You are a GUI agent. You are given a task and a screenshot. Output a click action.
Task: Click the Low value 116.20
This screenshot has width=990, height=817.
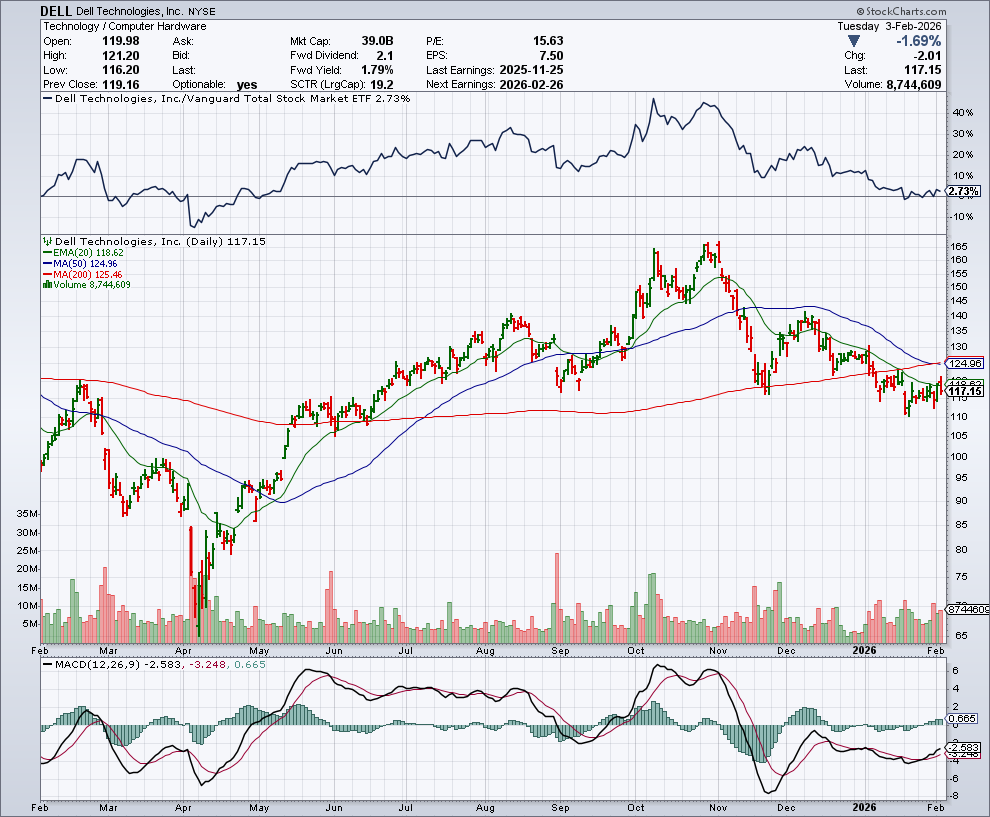coord(121,70)
